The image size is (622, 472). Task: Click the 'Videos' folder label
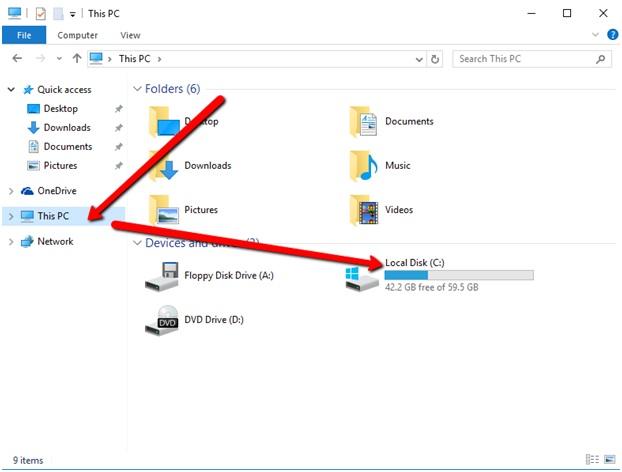click(399, 209)
